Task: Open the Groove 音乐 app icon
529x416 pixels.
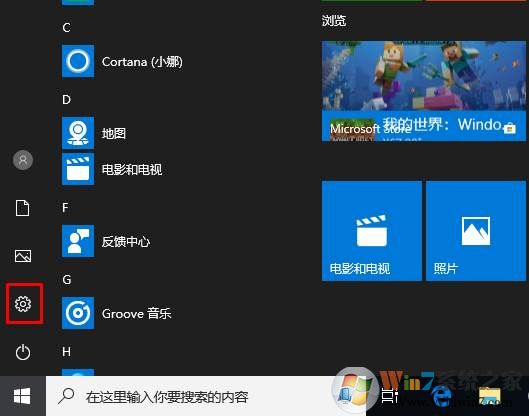Action: click(78, 313)
